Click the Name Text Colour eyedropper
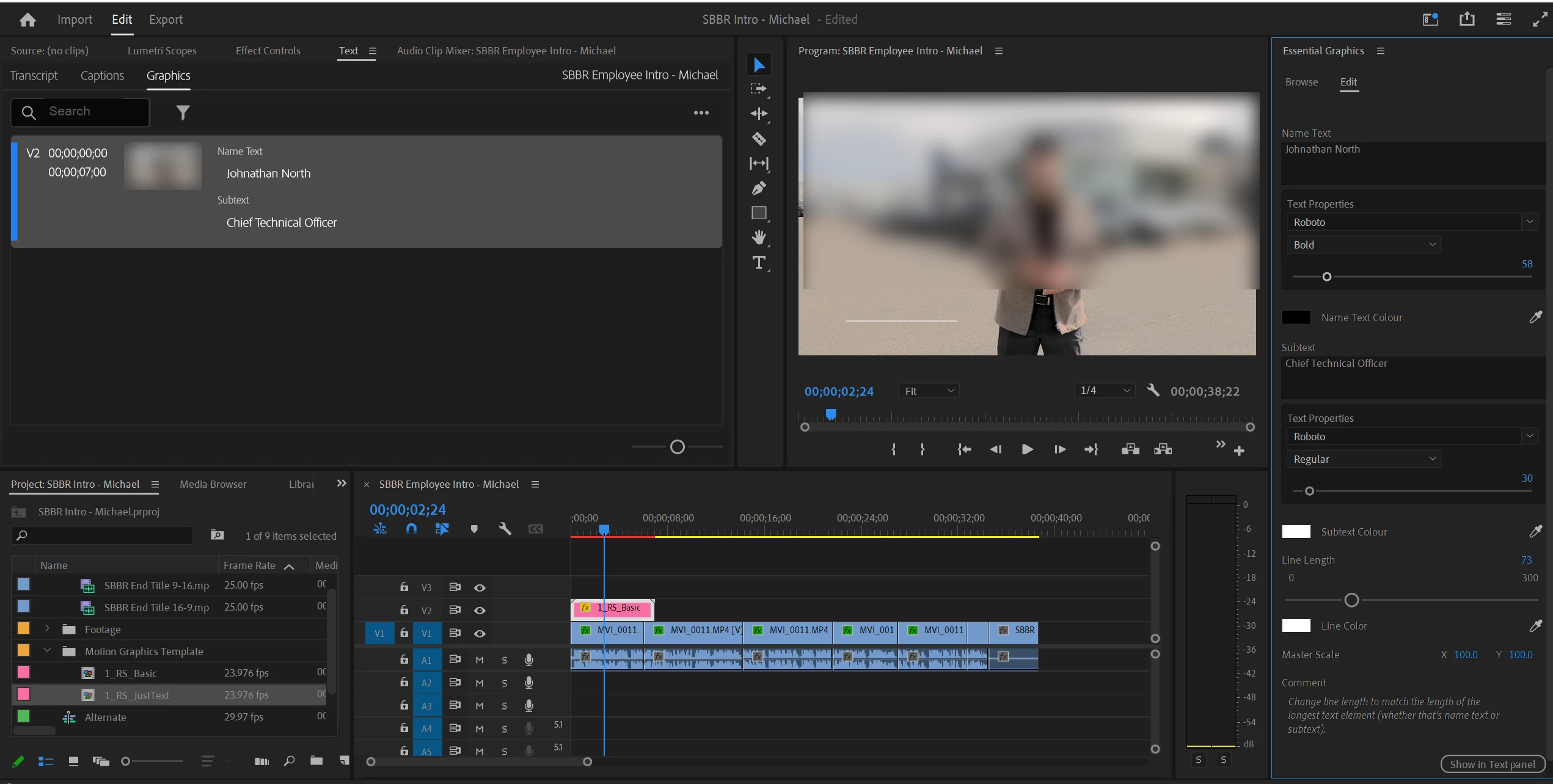The width and height of the screenshot is (1553, 784). click(x=1535, y=317)
